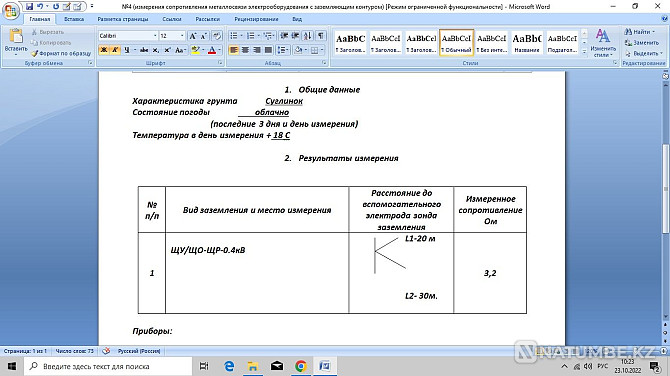This screenshot has height=376, width=670.
Task: Decrease font size with shrink font icon
Action: tap(204, 36)
